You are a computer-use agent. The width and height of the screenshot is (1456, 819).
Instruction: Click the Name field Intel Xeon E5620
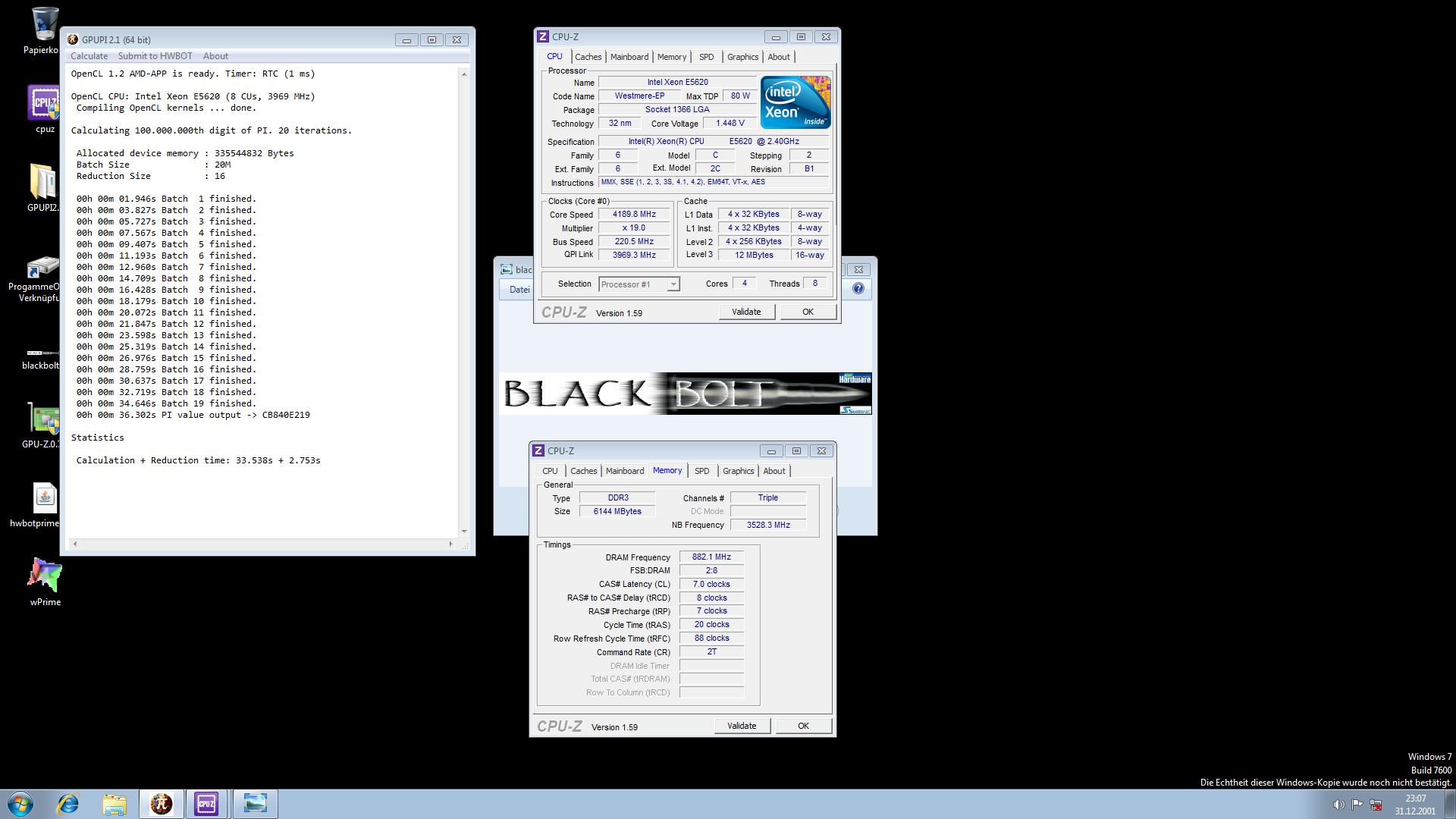point(677,82)
